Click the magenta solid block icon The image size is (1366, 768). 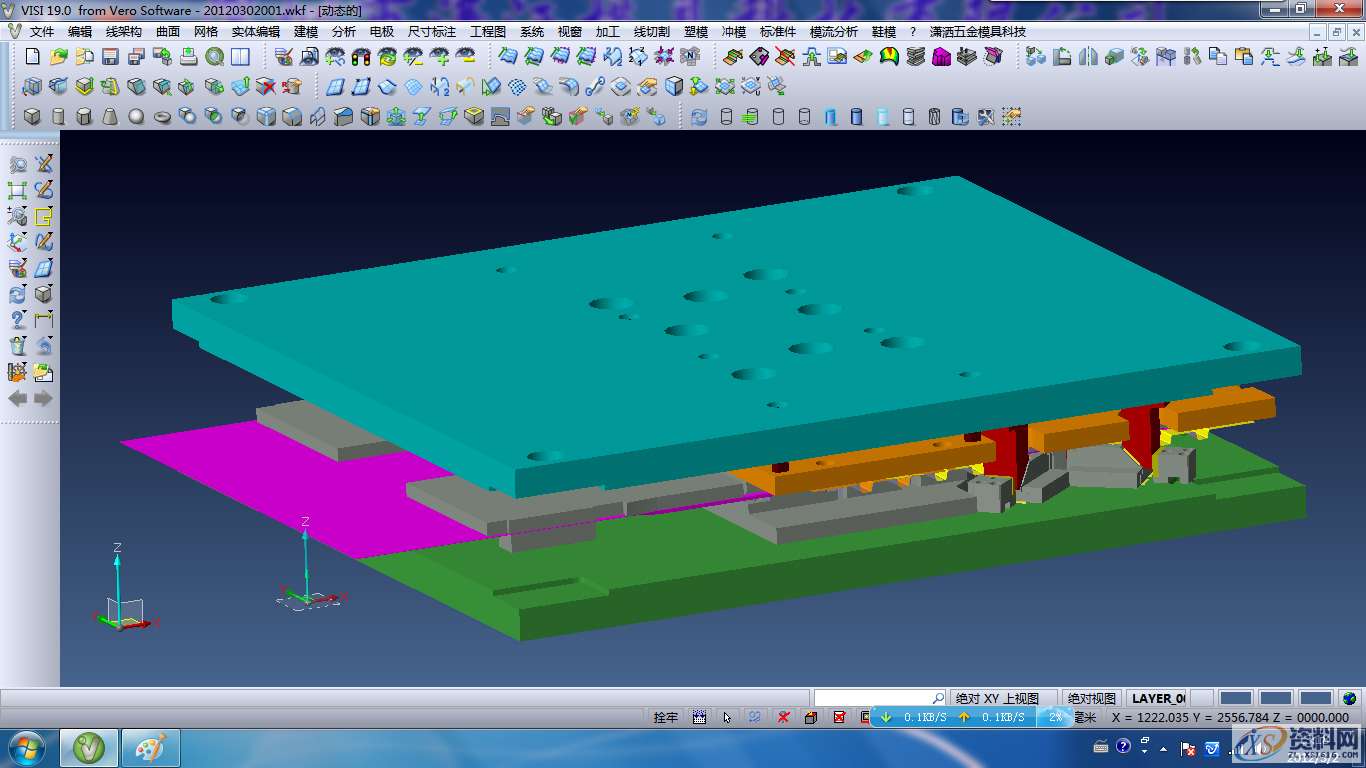pos(941,57)
